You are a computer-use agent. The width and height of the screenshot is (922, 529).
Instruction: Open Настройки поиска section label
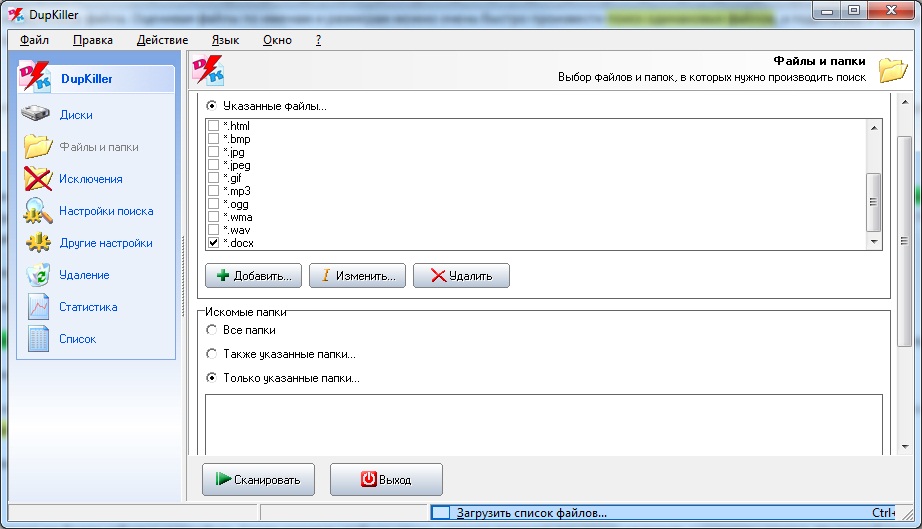[106, 211]
